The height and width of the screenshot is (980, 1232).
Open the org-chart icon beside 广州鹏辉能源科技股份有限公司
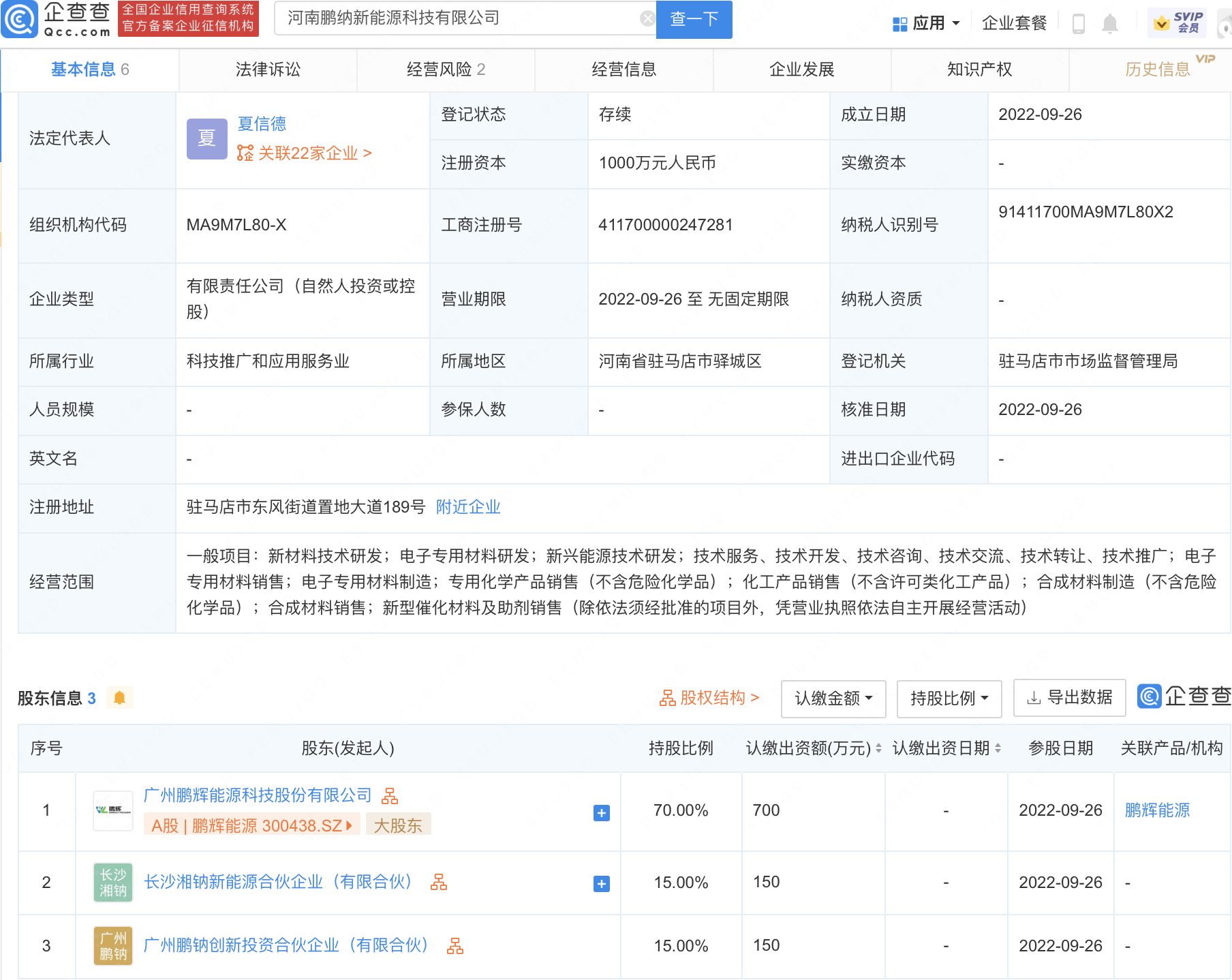(x=390, y=795)
